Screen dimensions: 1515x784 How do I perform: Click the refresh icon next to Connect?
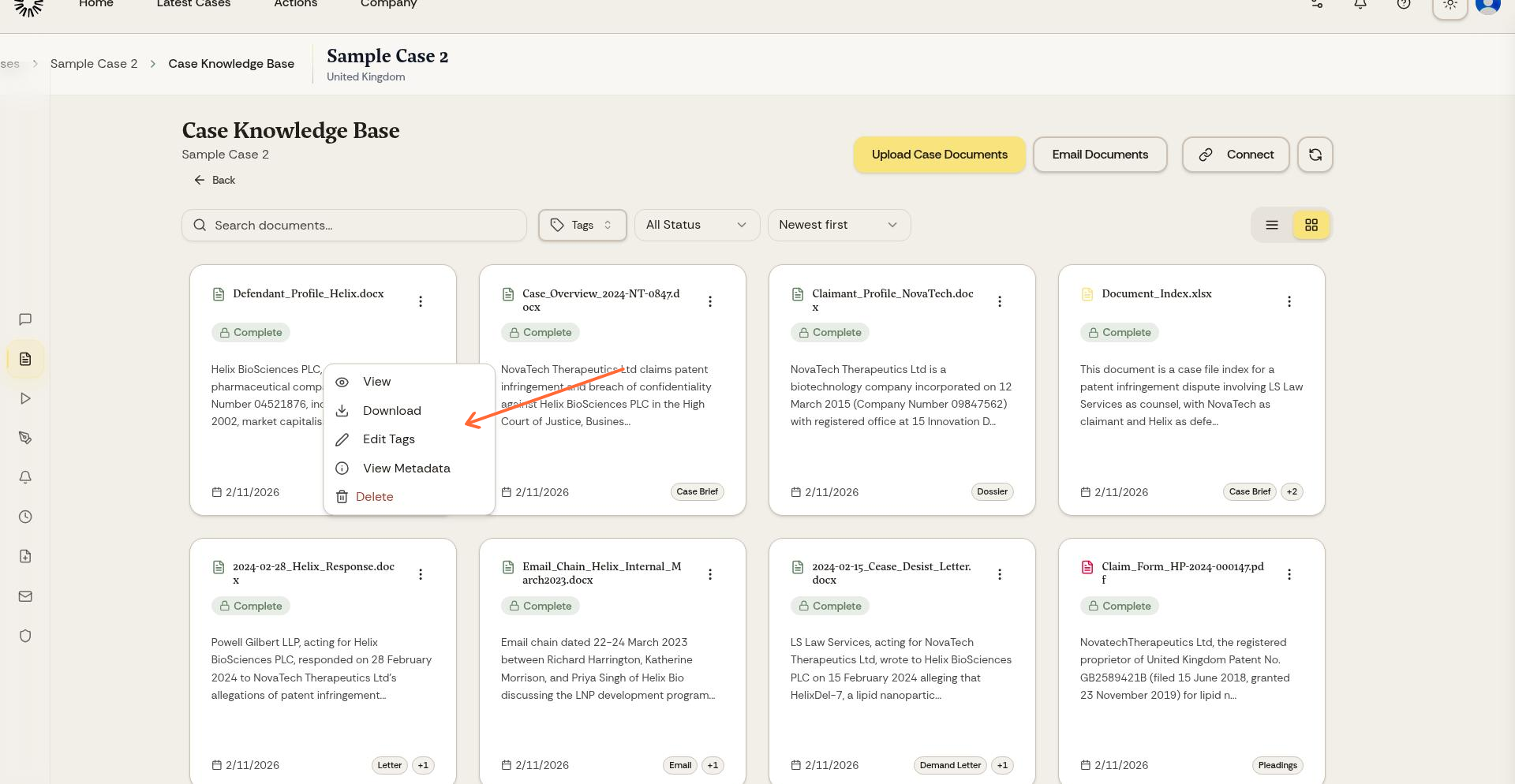click(1315, 155)
